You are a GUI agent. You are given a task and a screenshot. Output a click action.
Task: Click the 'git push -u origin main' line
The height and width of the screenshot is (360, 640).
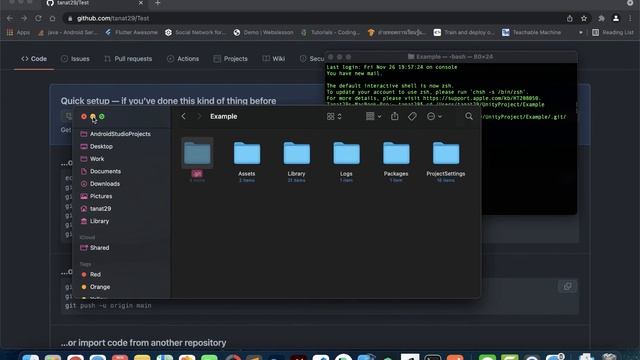tap(108, 305)
